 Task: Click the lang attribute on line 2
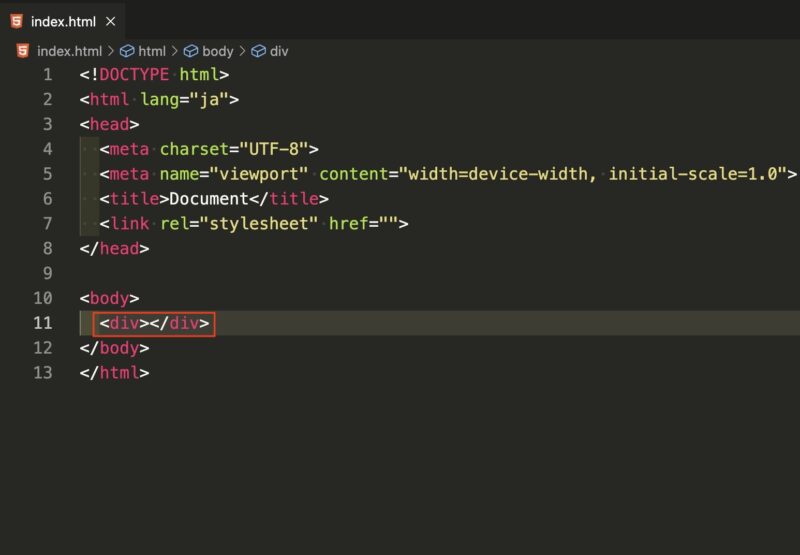click(x=160, y=99)
